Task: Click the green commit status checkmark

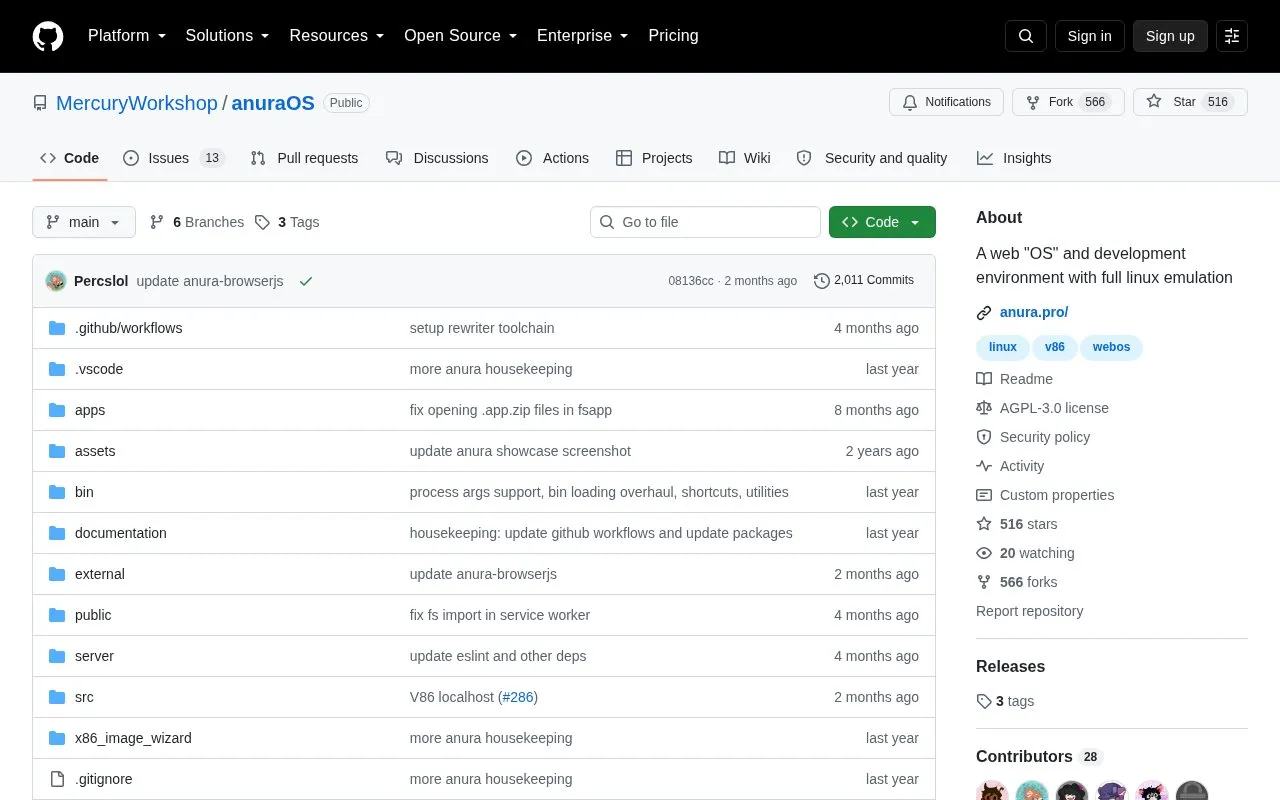Action: (306, 281)
